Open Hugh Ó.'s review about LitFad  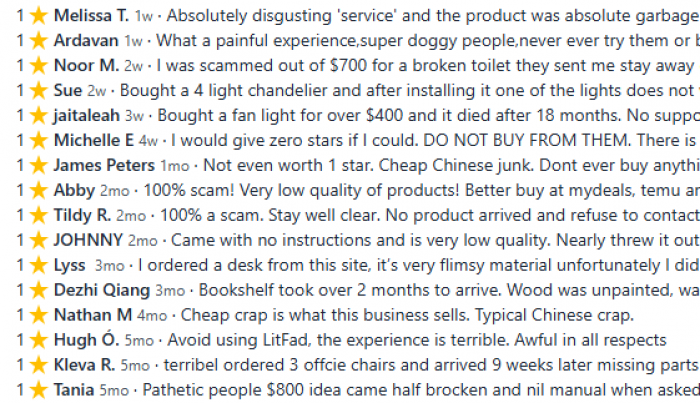[417, 340]
